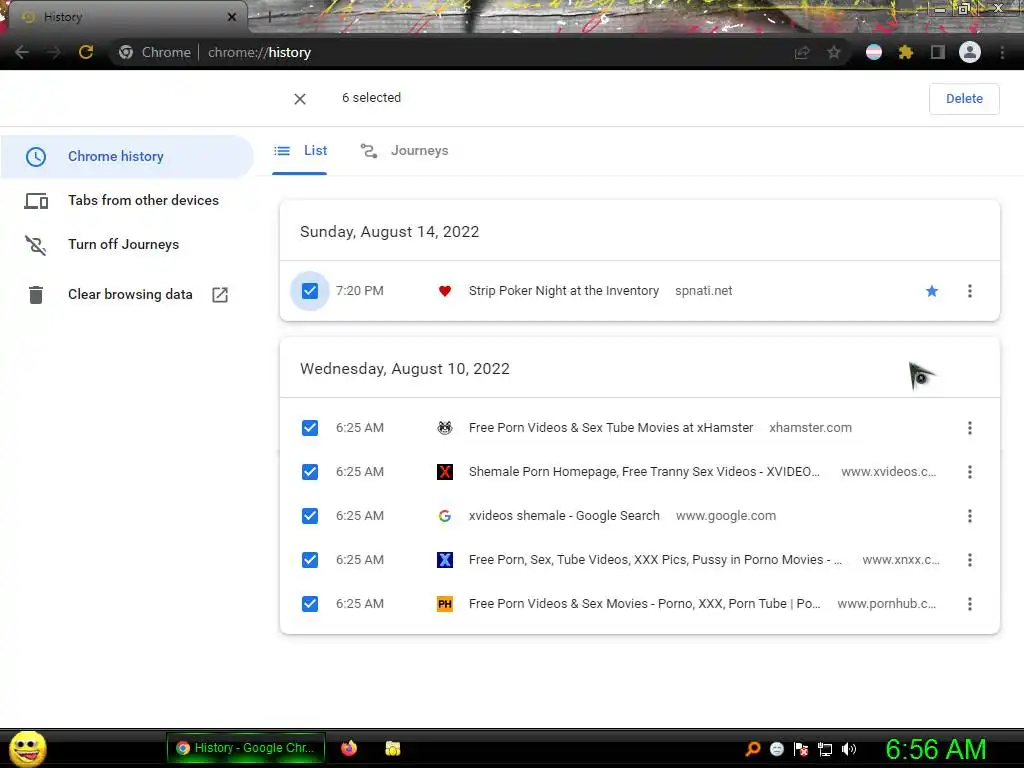The image size is (1024, 768).
Task: Open more actions menu for xhamster.com row
Action: tap(970, 428)
